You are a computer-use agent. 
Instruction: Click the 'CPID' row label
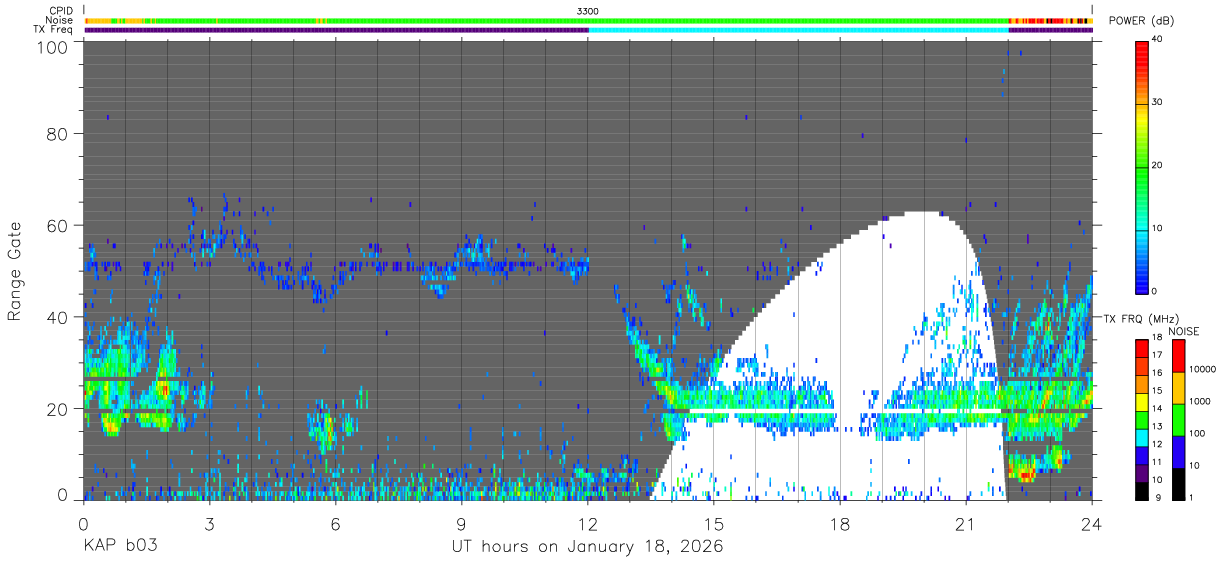click(x=61, y=11)
